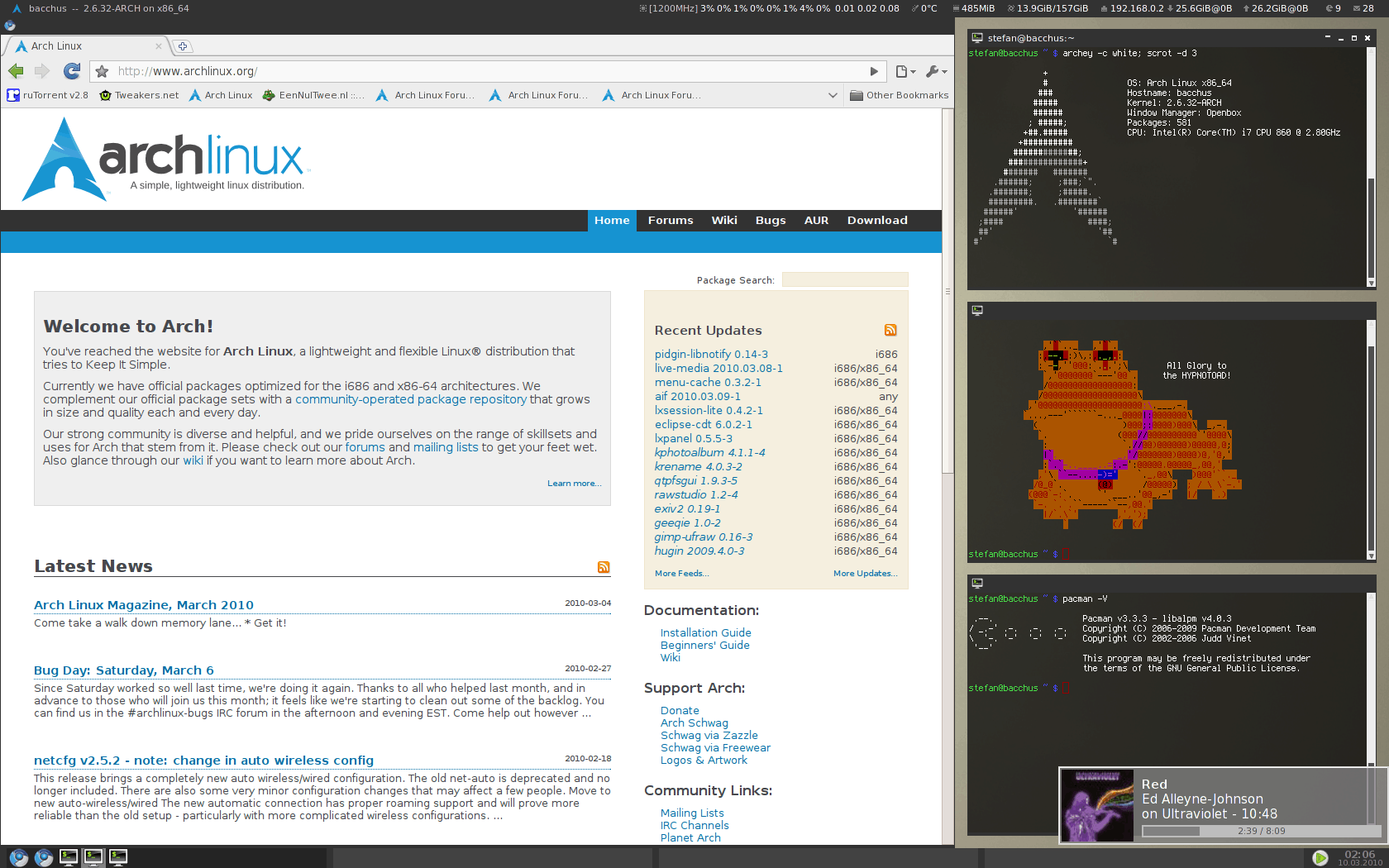Image resolution: width=1389 pixels, height=868 pixels.
Task: Select the Arch Linux browser tab
Action: 88,46
